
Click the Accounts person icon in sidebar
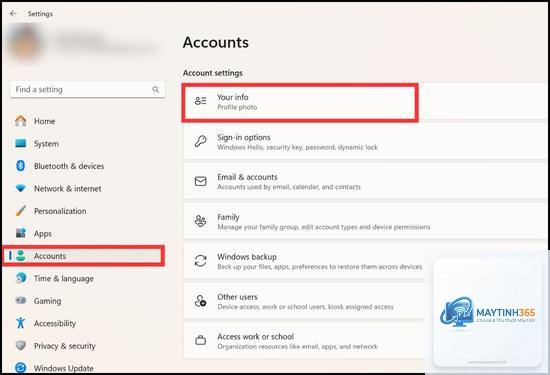[x=21, y=256]
